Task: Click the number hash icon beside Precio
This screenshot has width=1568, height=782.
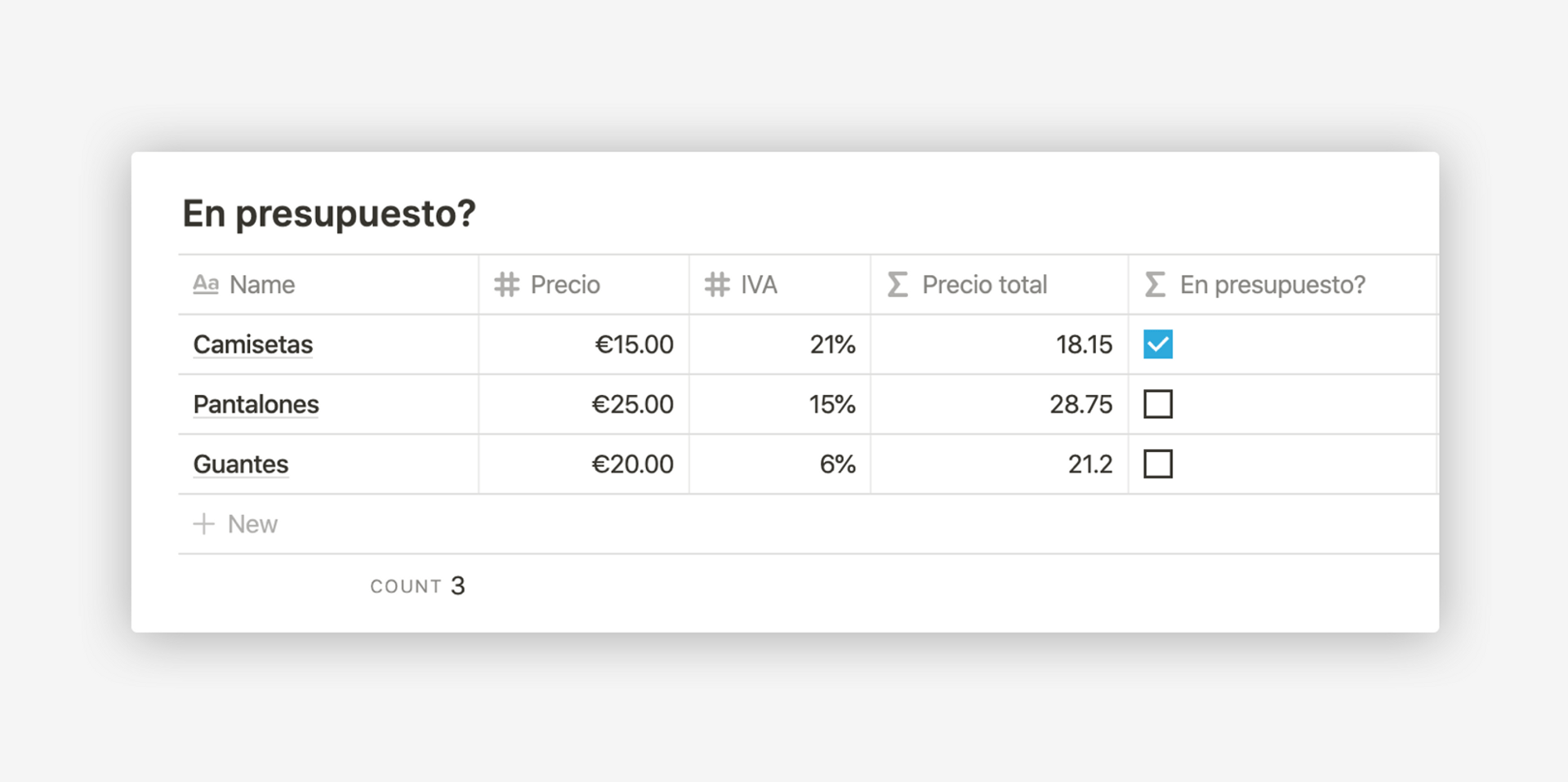Action: pyautogui.click(x=506, y=284)
